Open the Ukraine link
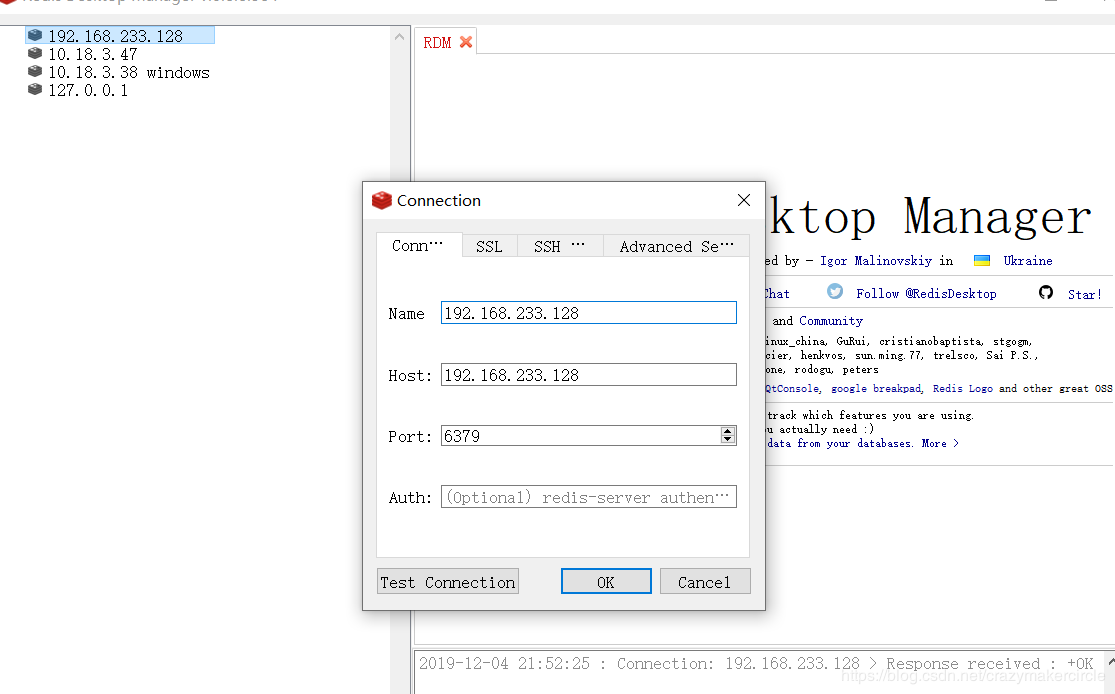Image resolution: width=1115 pixels, height=694 pixels. 1028,261
